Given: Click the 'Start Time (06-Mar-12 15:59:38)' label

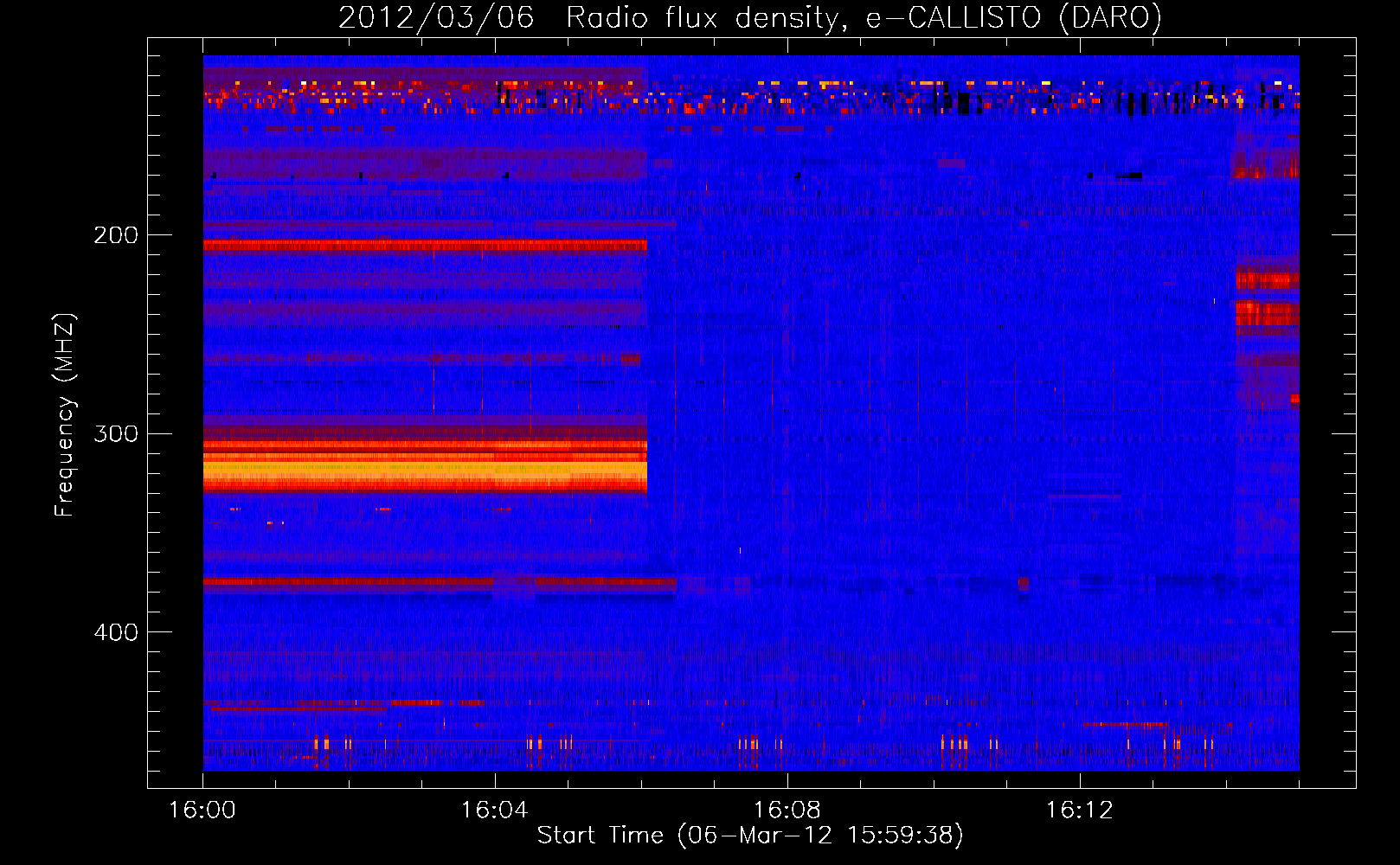Looking at the screenshot, I should [750, 835].
